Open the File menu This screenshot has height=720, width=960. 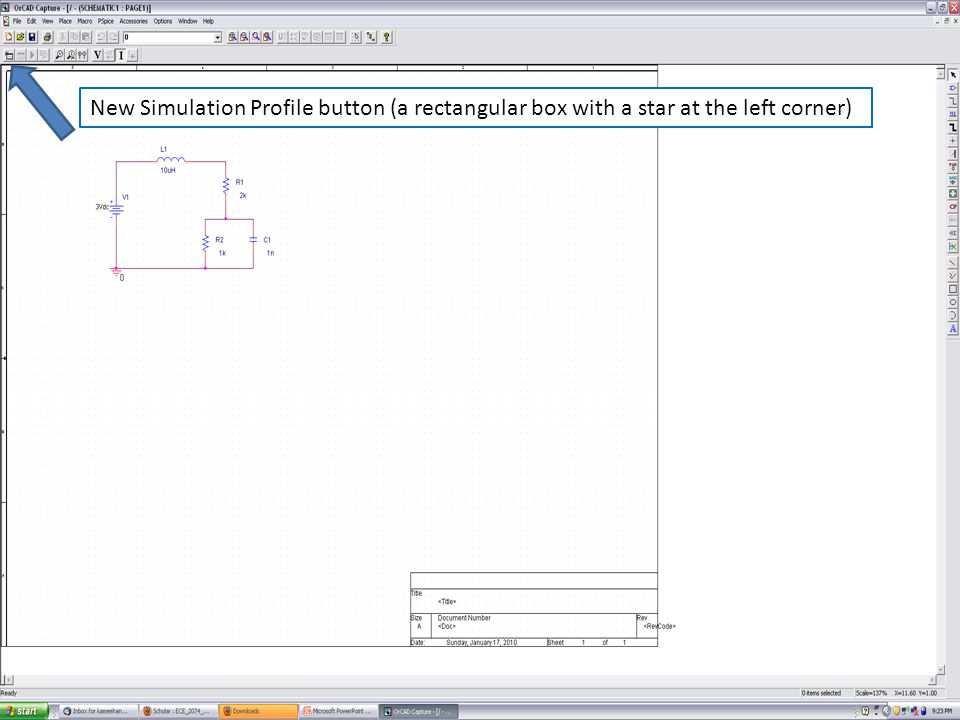(17, 21)
